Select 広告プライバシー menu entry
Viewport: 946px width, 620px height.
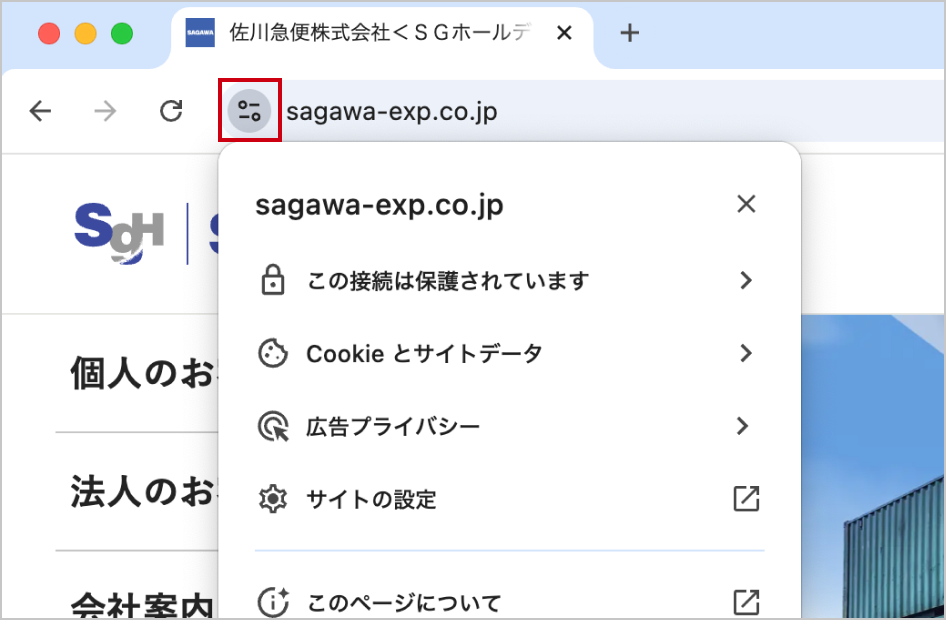510,426
